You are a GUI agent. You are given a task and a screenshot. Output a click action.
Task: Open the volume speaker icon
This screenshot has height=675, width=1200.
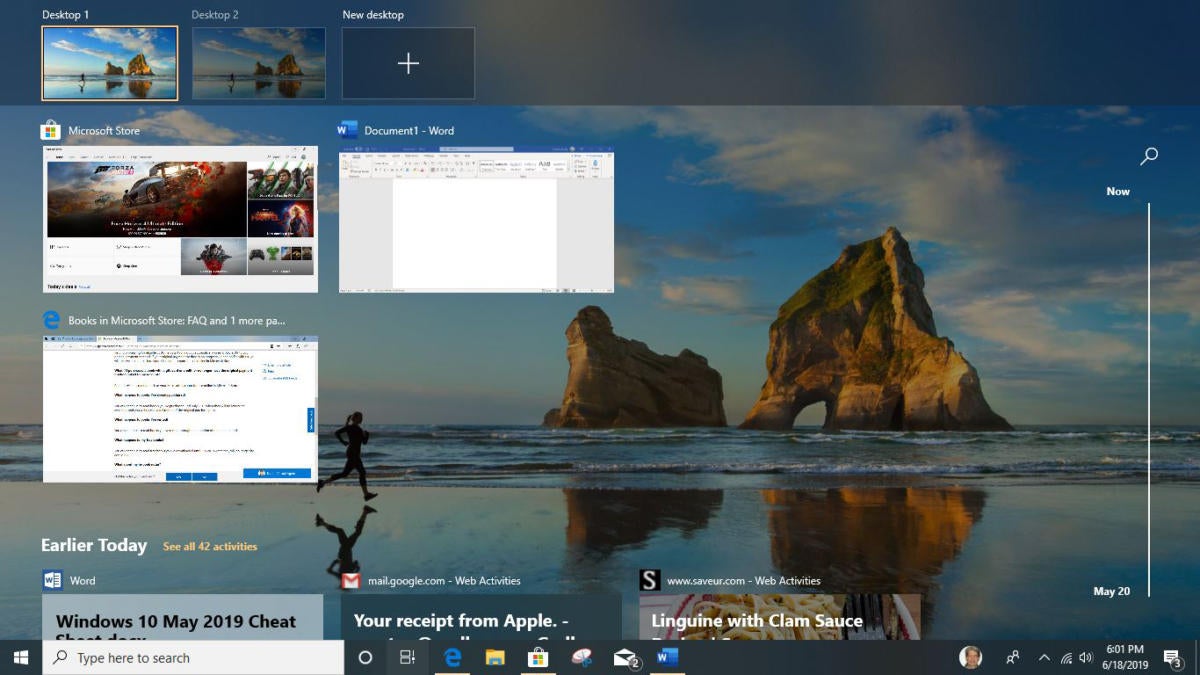[x=1085, y=657]
